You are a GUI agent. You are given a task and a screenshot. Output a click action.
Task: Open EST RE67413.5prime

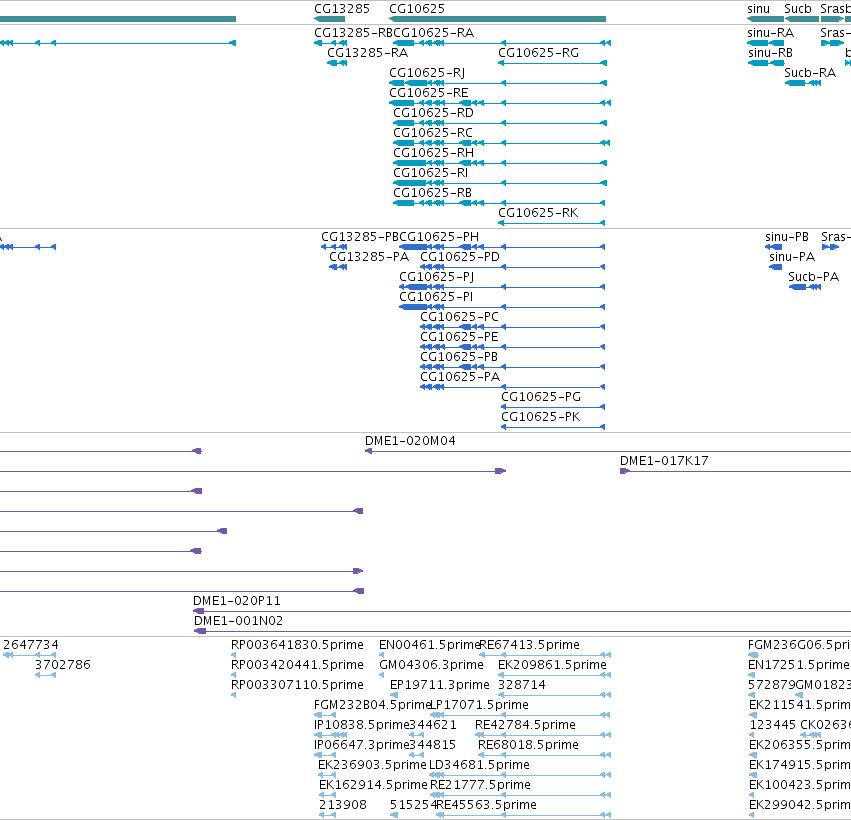(x=530, y=645)
